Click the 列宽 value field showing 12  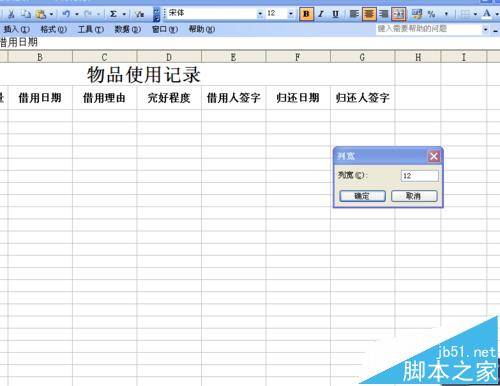(x=420, y=176)
